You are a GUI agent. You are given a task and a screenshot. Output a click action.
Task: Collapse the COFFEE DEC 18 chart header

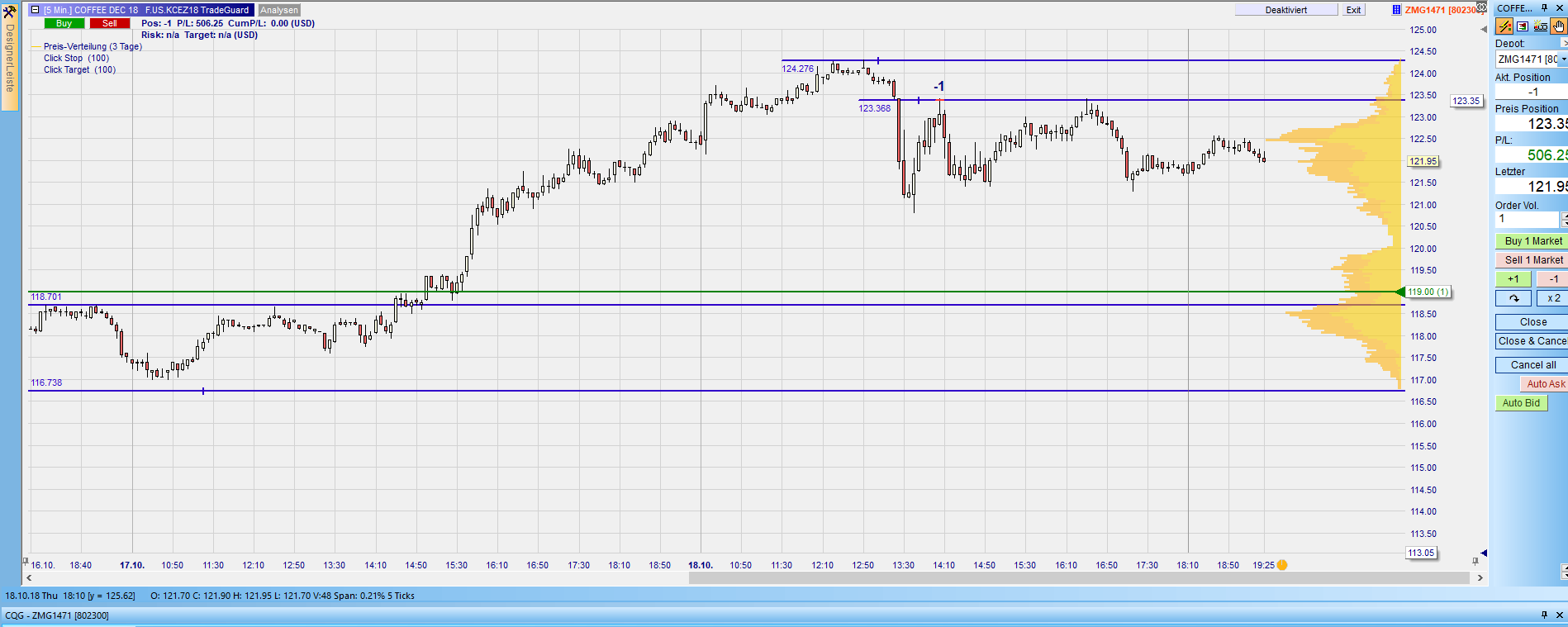[35, 10]
